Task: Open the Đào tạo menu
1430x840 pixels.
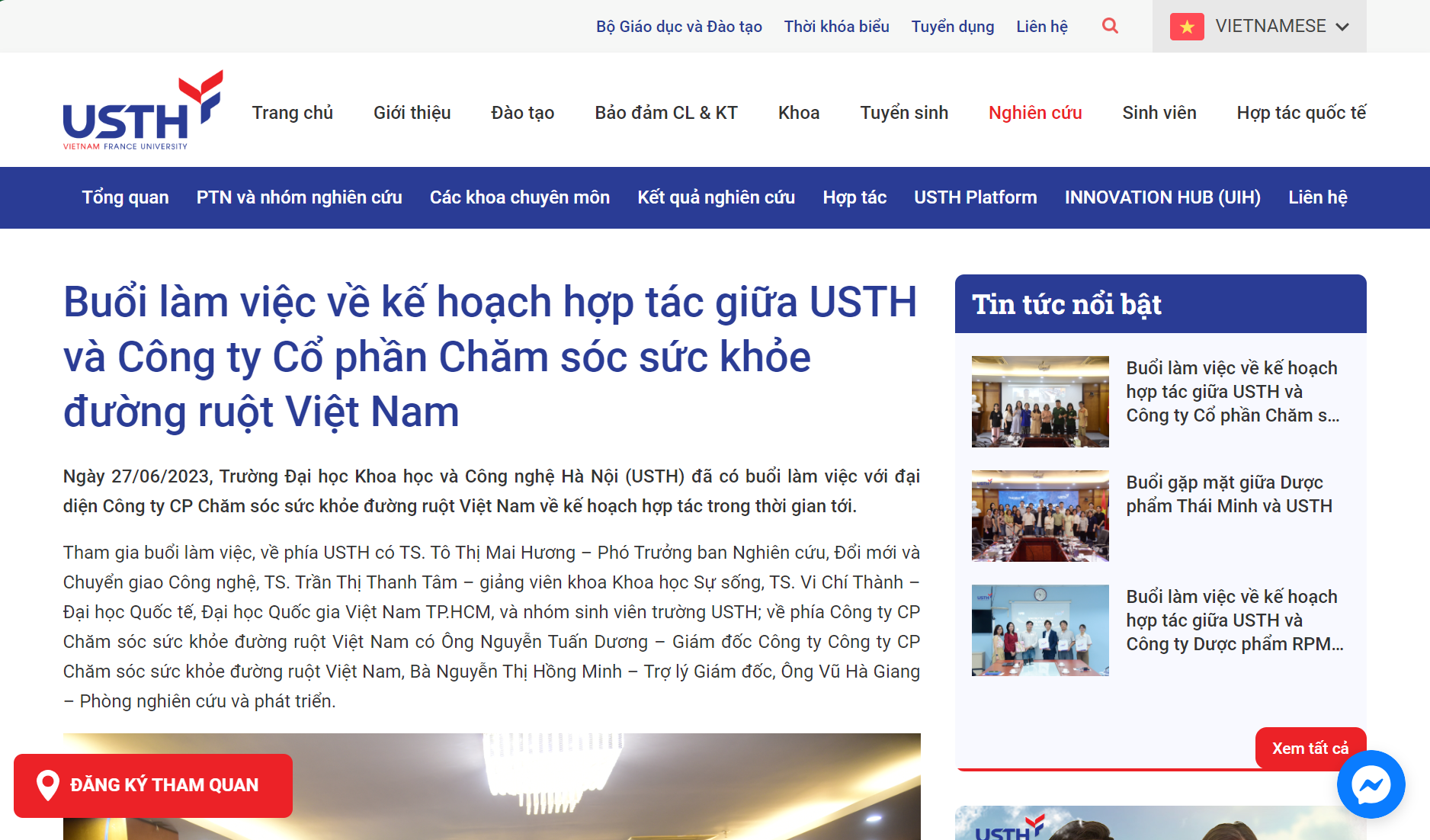Action: click(523, 113)
